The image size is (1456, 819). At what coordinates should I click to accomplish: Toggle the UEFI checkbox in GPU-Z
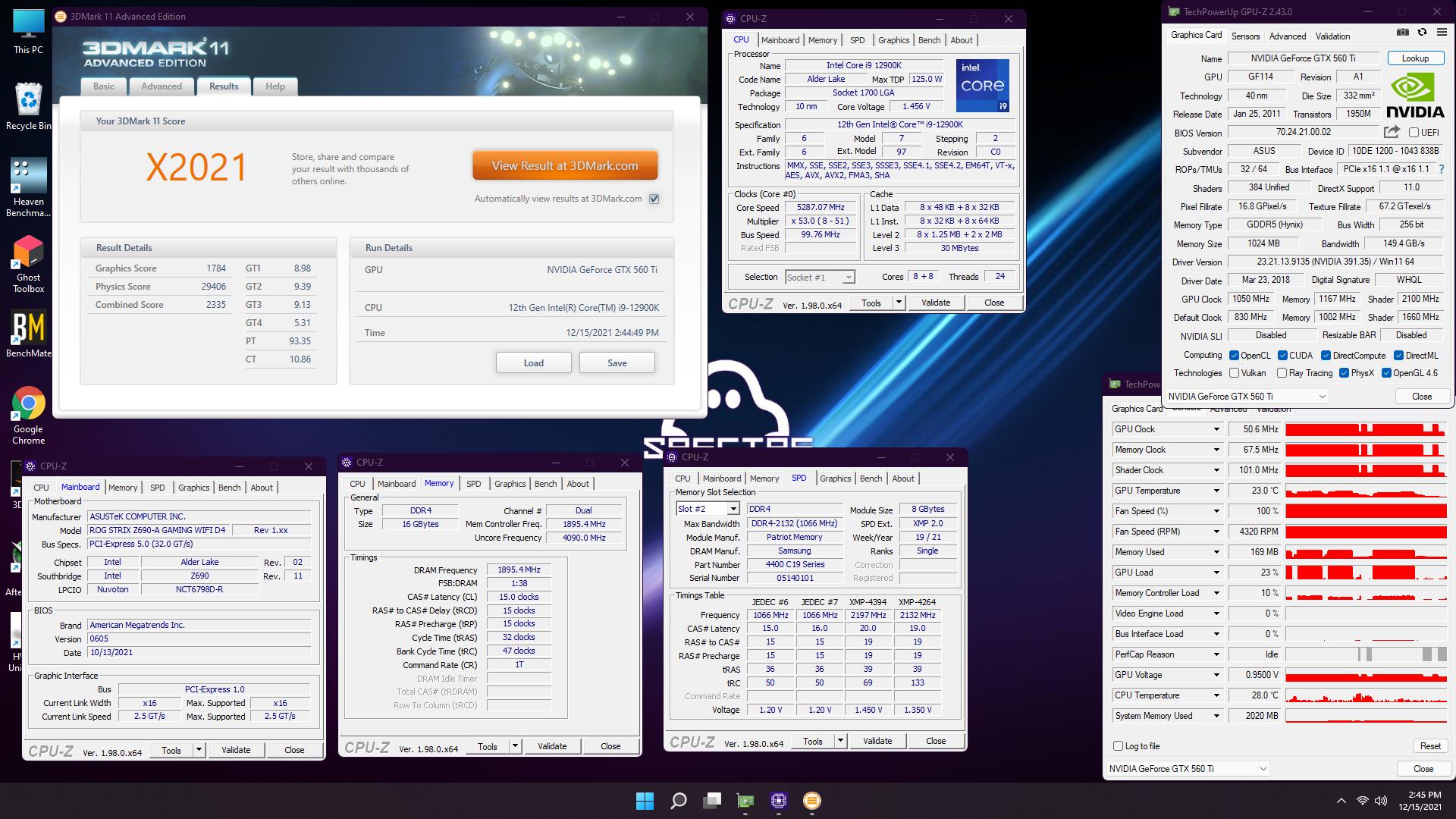[1414, 133]
